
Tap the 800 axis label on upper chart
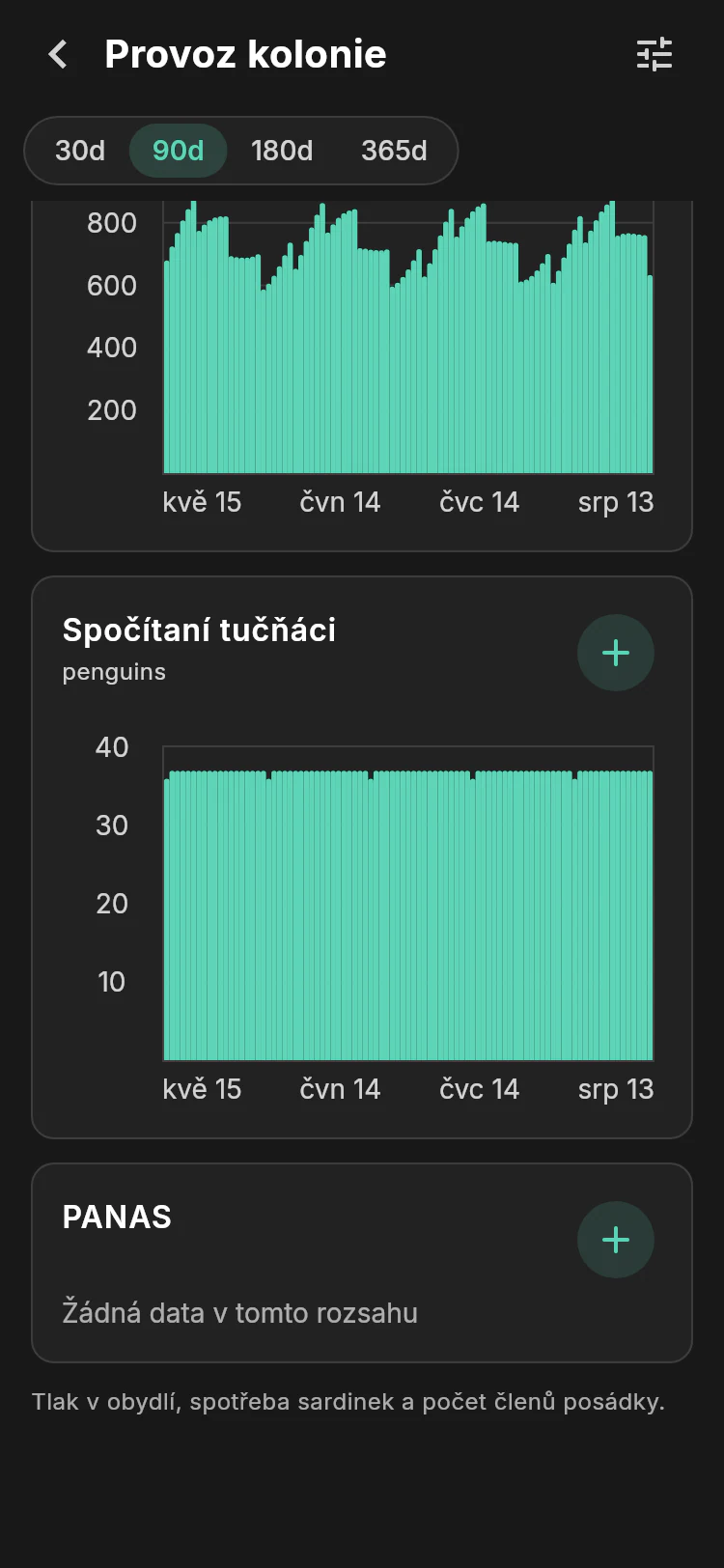click(x=112, y=223)
